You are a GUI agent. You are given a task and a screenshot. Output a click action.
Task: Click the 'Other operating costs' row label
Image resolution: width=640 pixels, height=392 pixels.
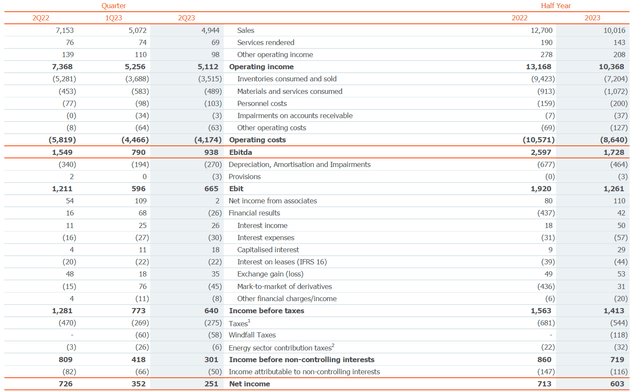[x=271, y=128]
